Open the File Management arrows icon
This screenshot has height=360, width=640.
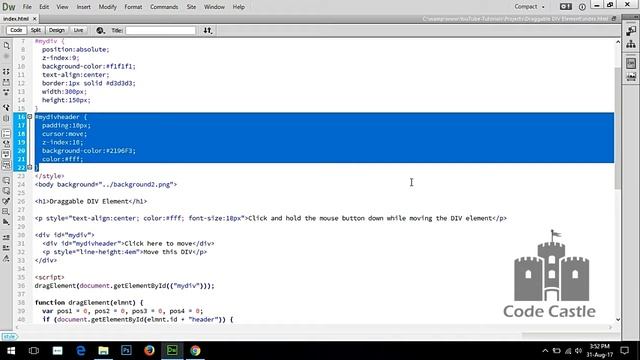click(208, 30)
